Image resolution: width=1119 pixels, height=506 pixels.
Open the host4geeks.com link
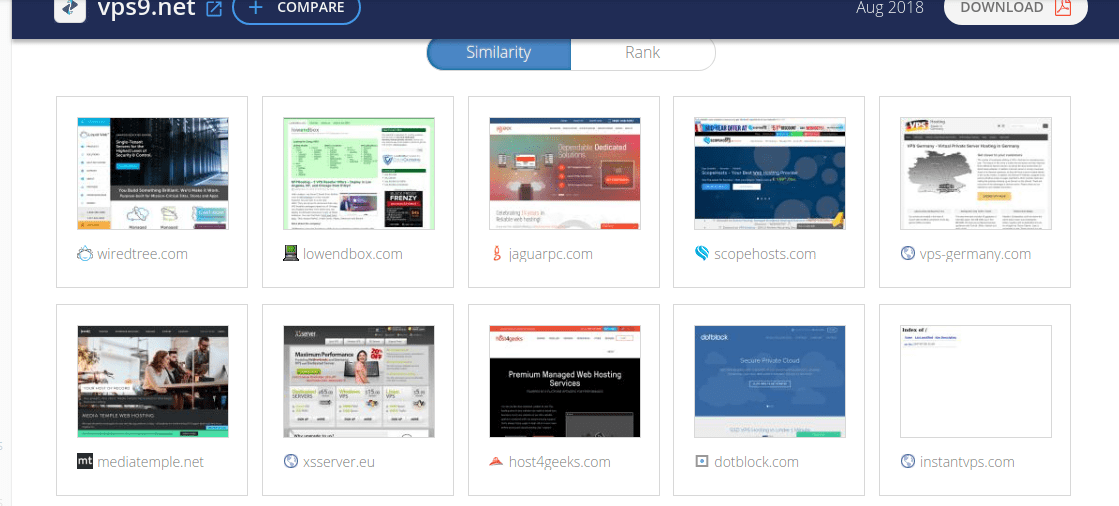tap(560, 462)
